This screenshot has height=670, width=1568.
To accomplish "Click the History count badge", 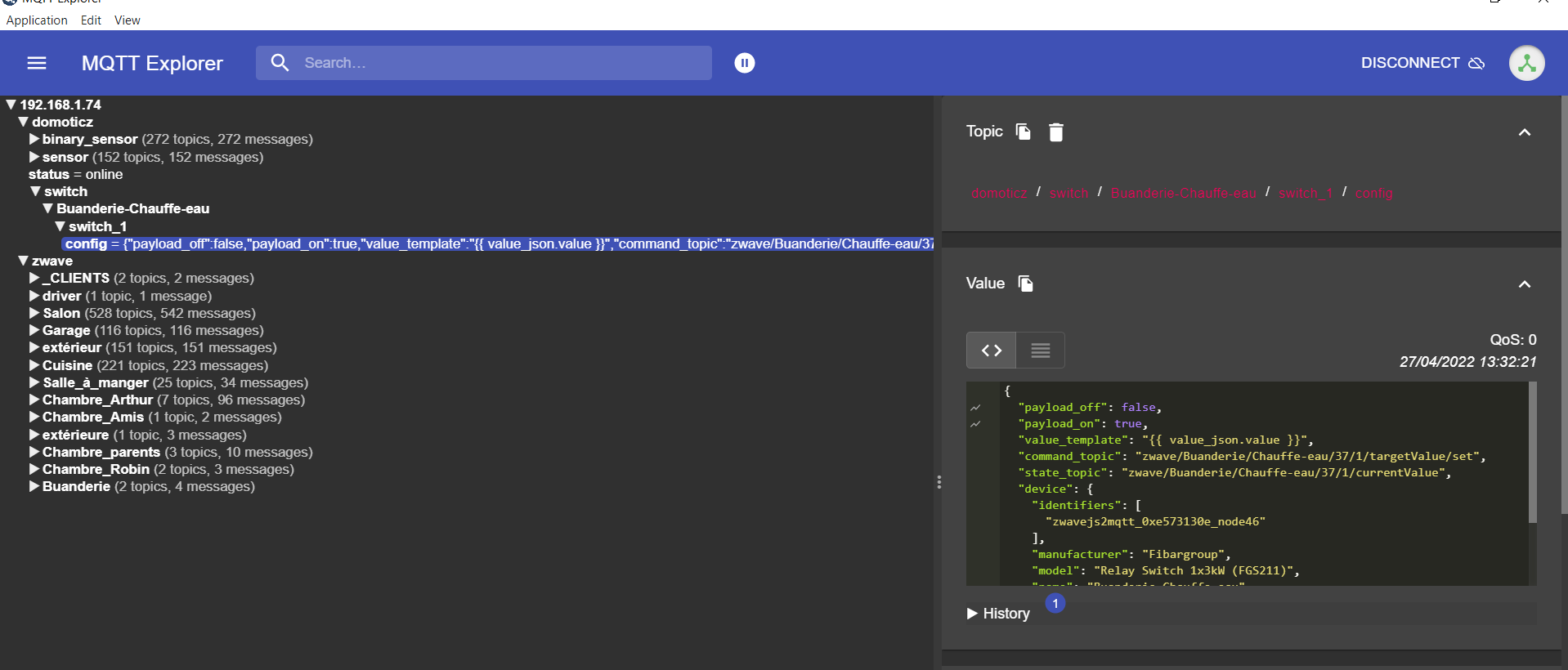I will 1055,603.
